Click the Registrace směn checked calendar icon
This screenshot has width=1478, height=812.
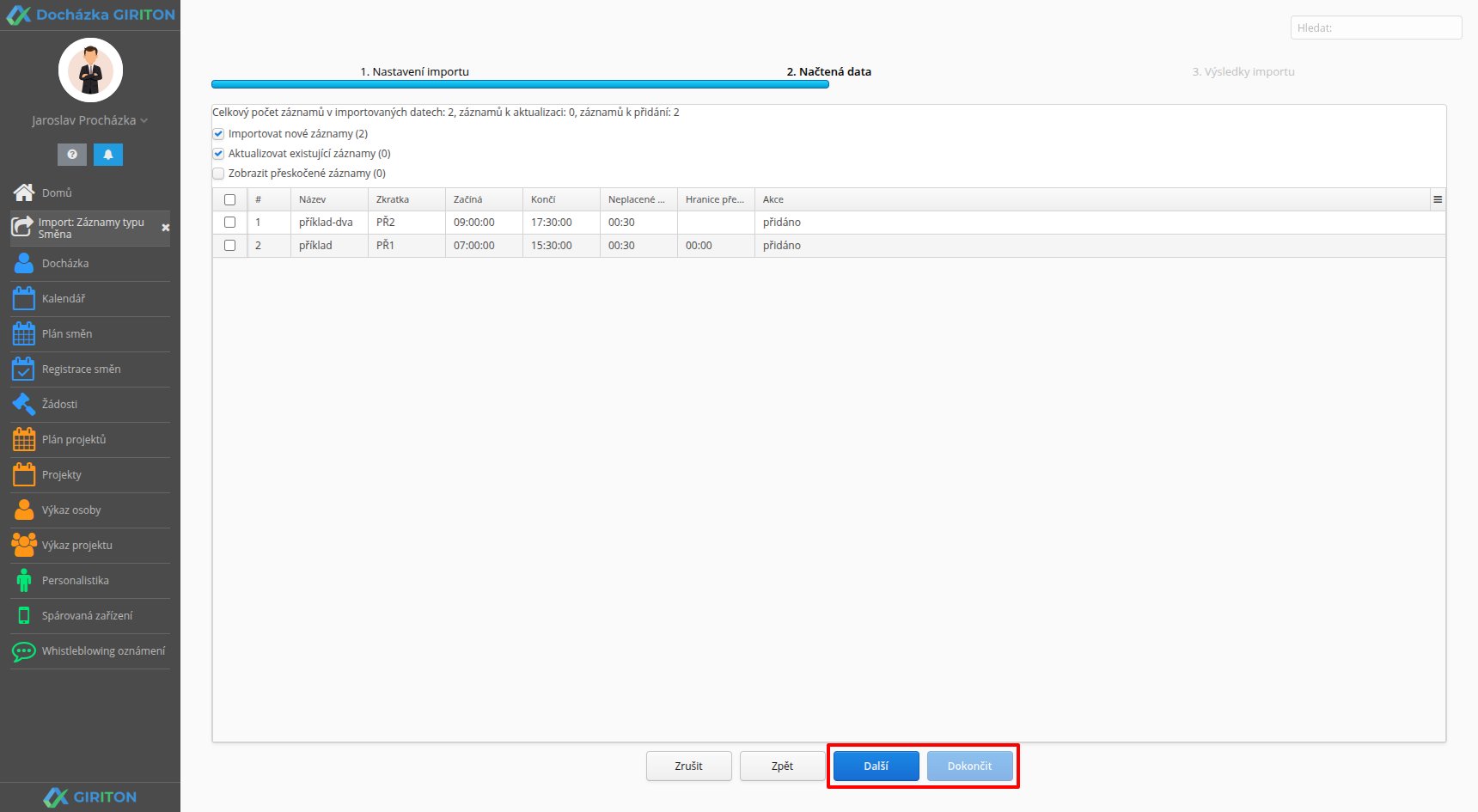[24, 369]
